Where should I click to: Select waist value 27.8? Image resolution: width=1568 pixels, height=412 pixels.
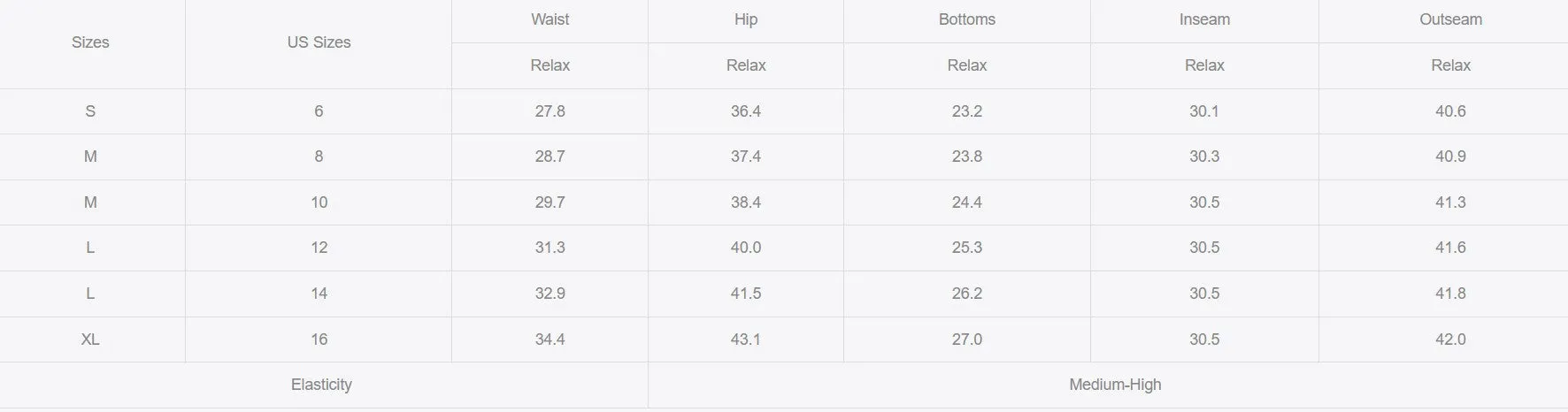coord(550,111)
